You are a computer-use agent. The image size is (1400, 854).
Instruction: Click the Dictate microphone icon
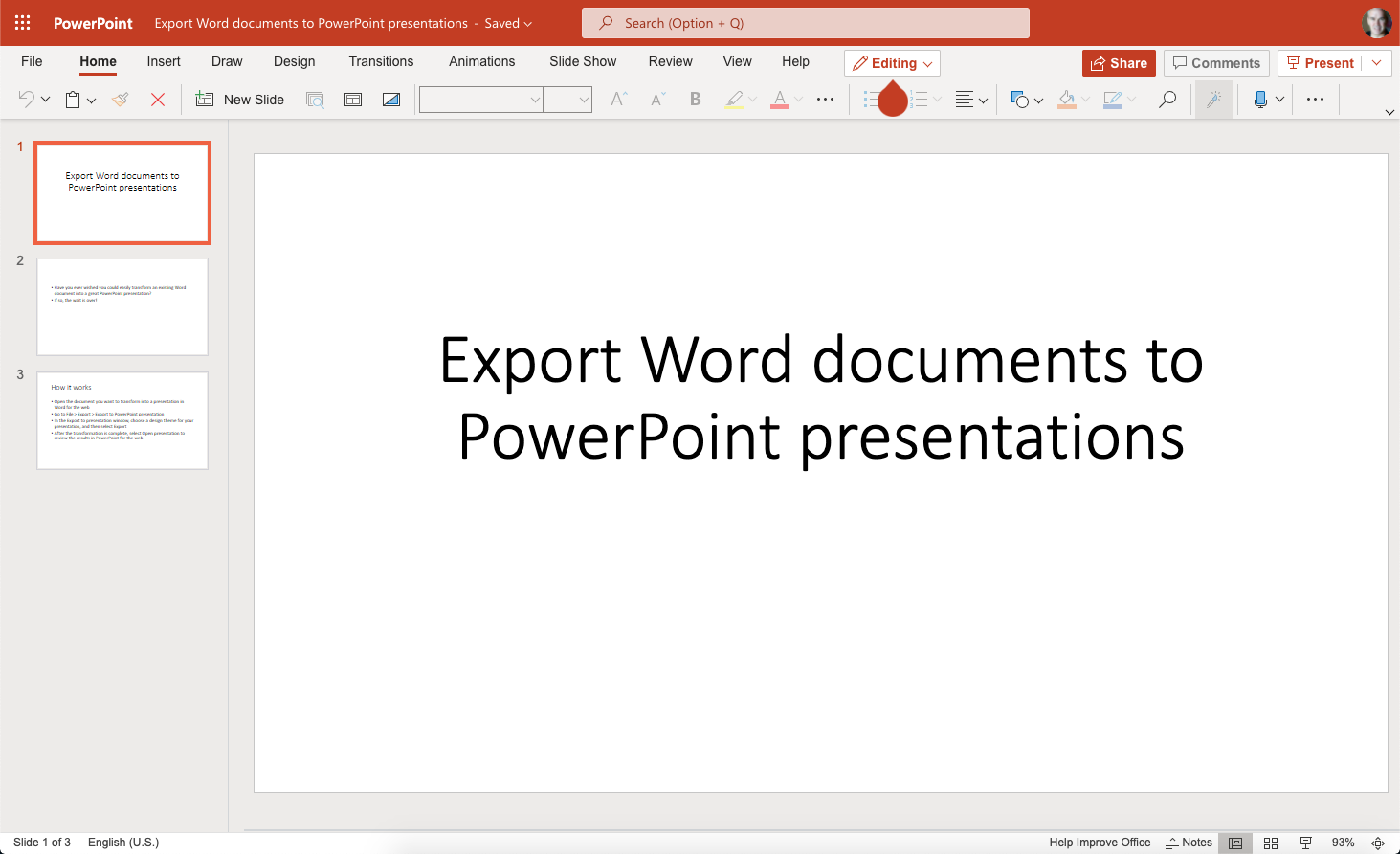1260,100
